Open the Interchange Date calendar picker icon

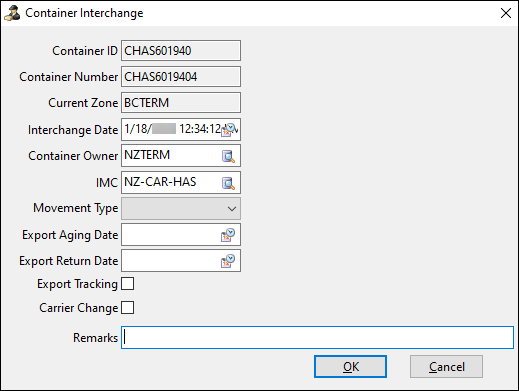coord(229,129)
